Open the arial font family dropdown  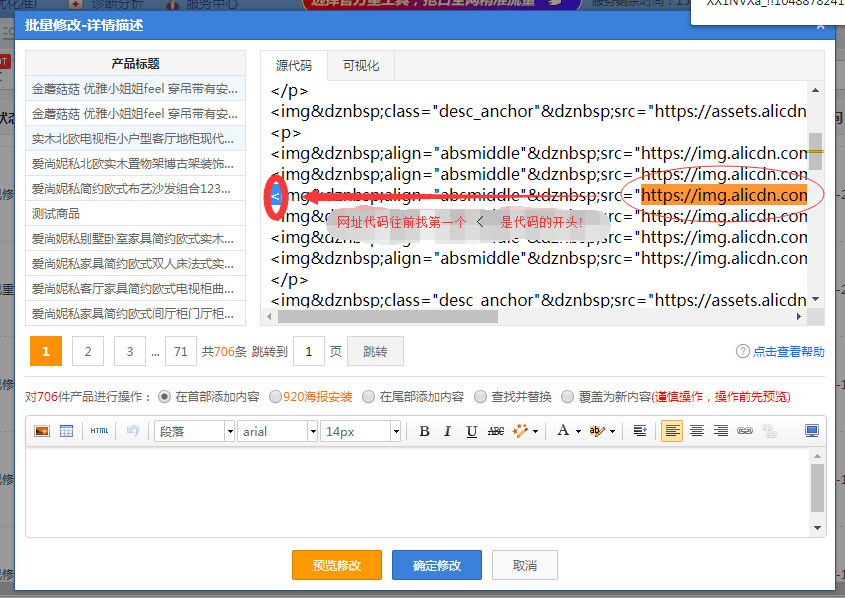(277, 431)
